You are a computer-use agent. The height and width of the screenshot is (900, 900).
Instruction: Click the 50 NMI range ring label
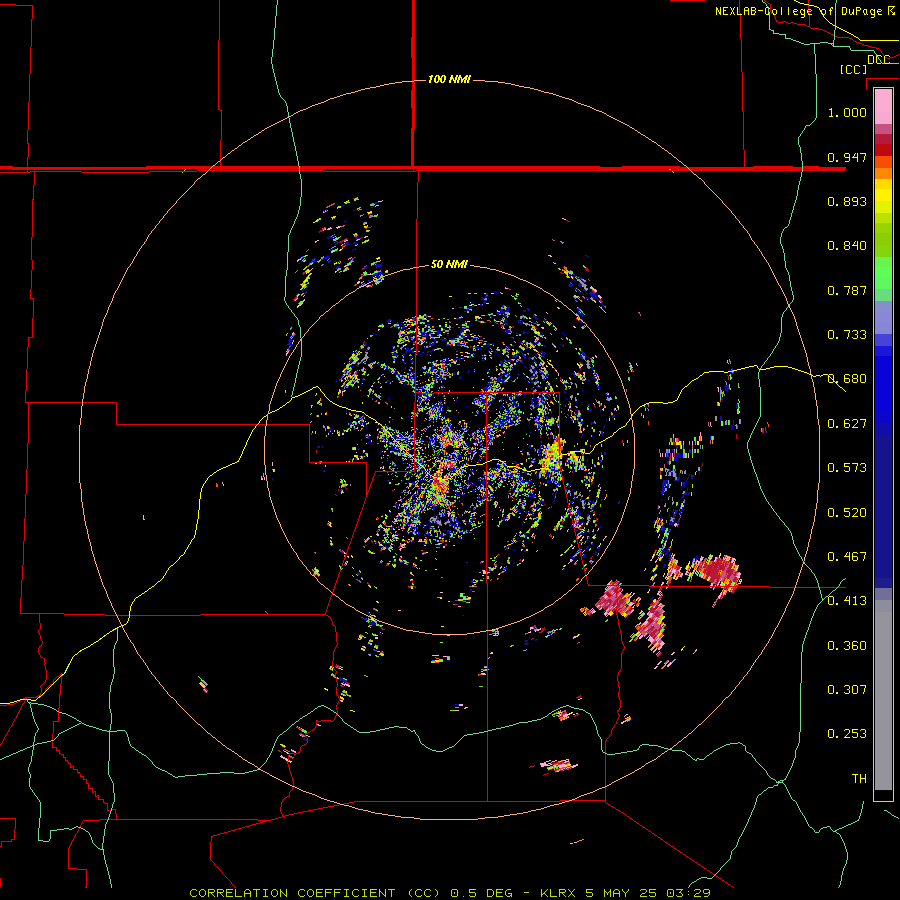point(449,265)
